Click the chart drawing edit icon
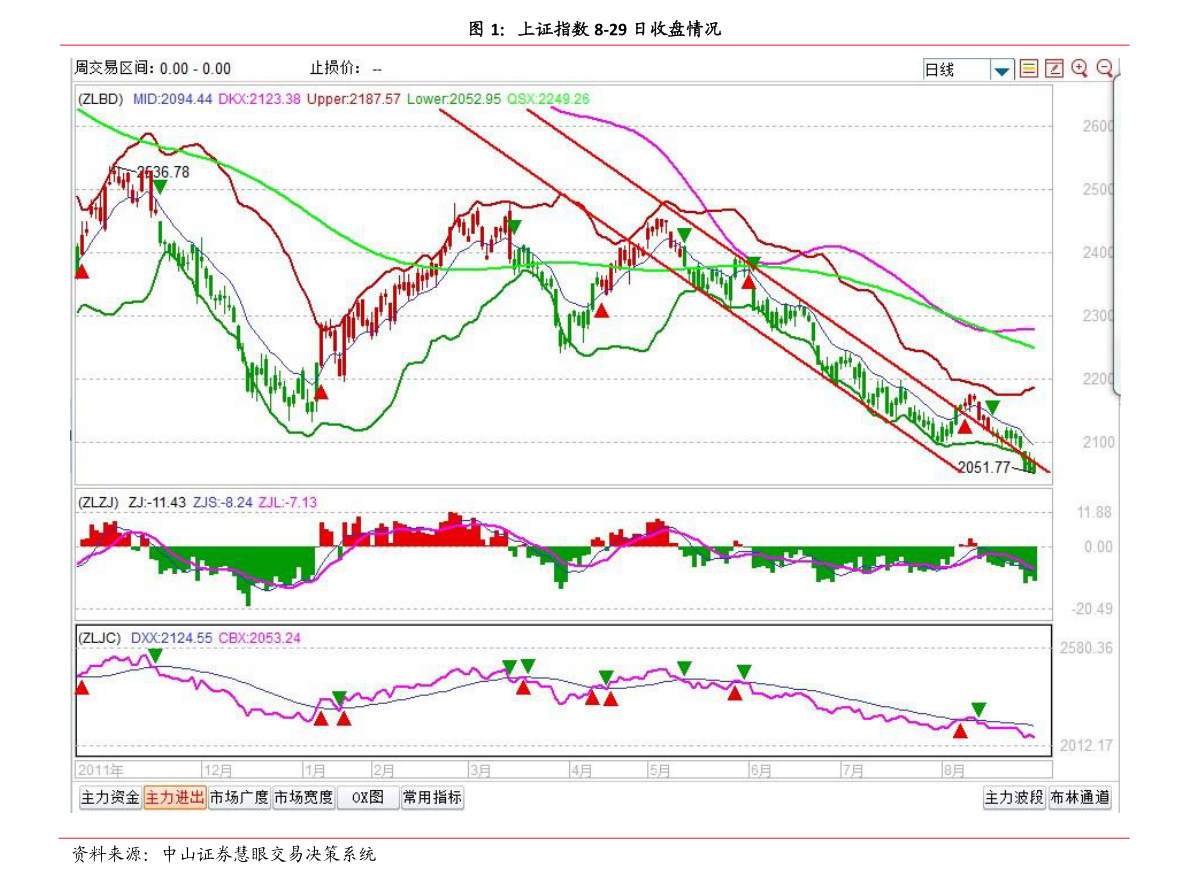The height and width of the screenshot is (885, 1191). 1054,69
